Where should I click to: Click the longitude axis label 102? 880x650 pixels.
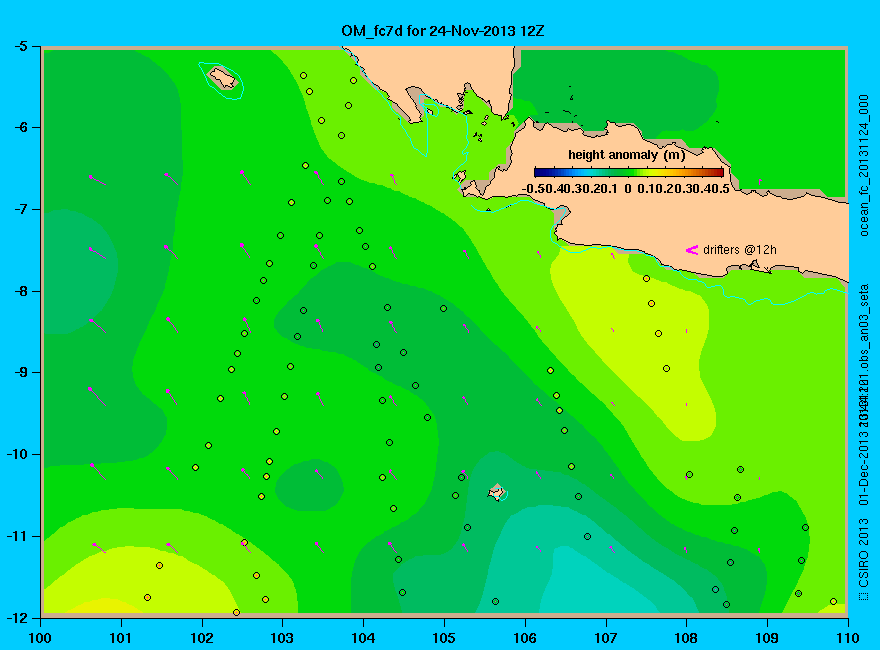pos(201,638)
